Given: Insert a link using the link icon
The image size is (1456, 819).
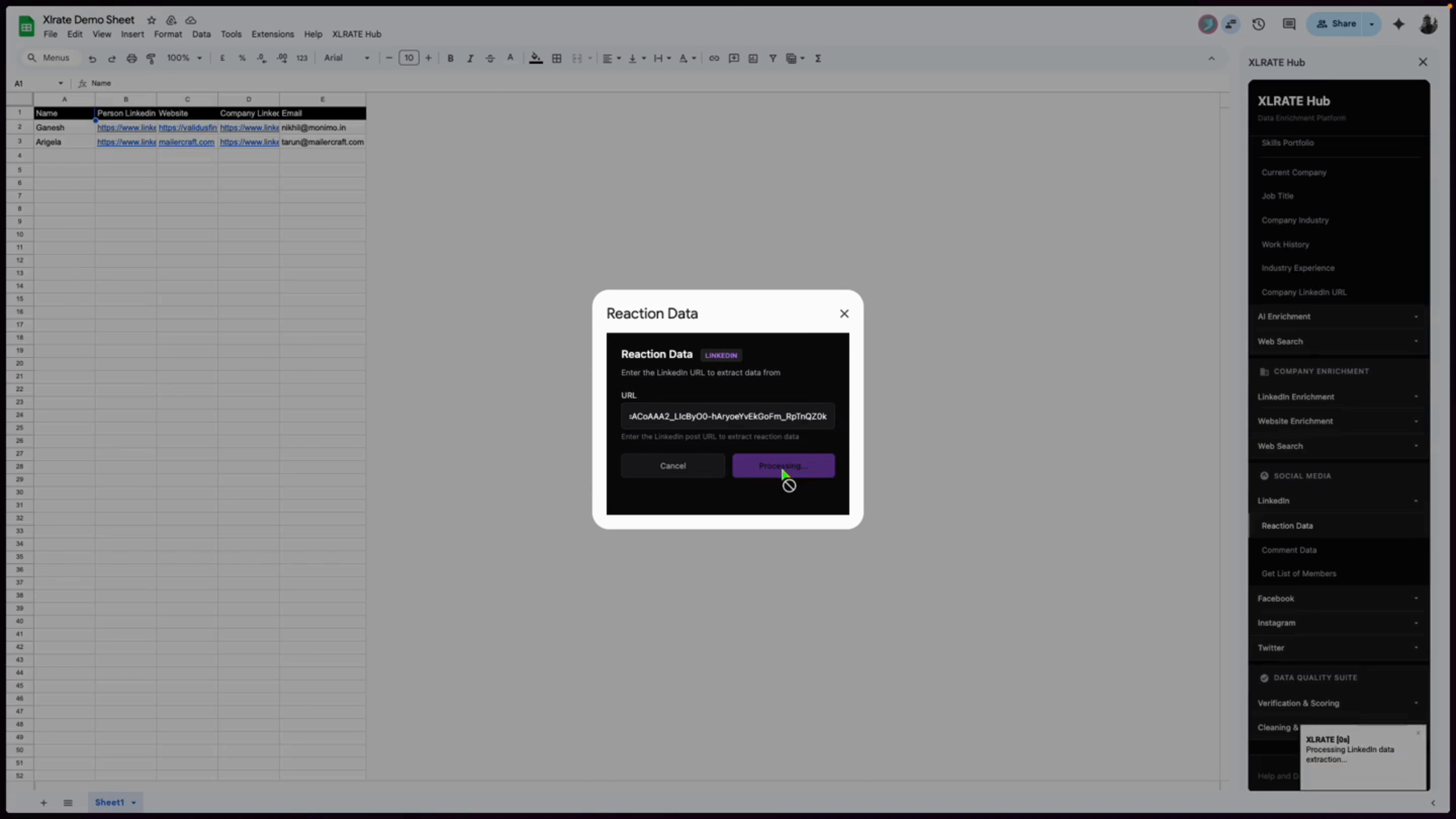Looking at the screenshot, I should [x=714, y=58].
